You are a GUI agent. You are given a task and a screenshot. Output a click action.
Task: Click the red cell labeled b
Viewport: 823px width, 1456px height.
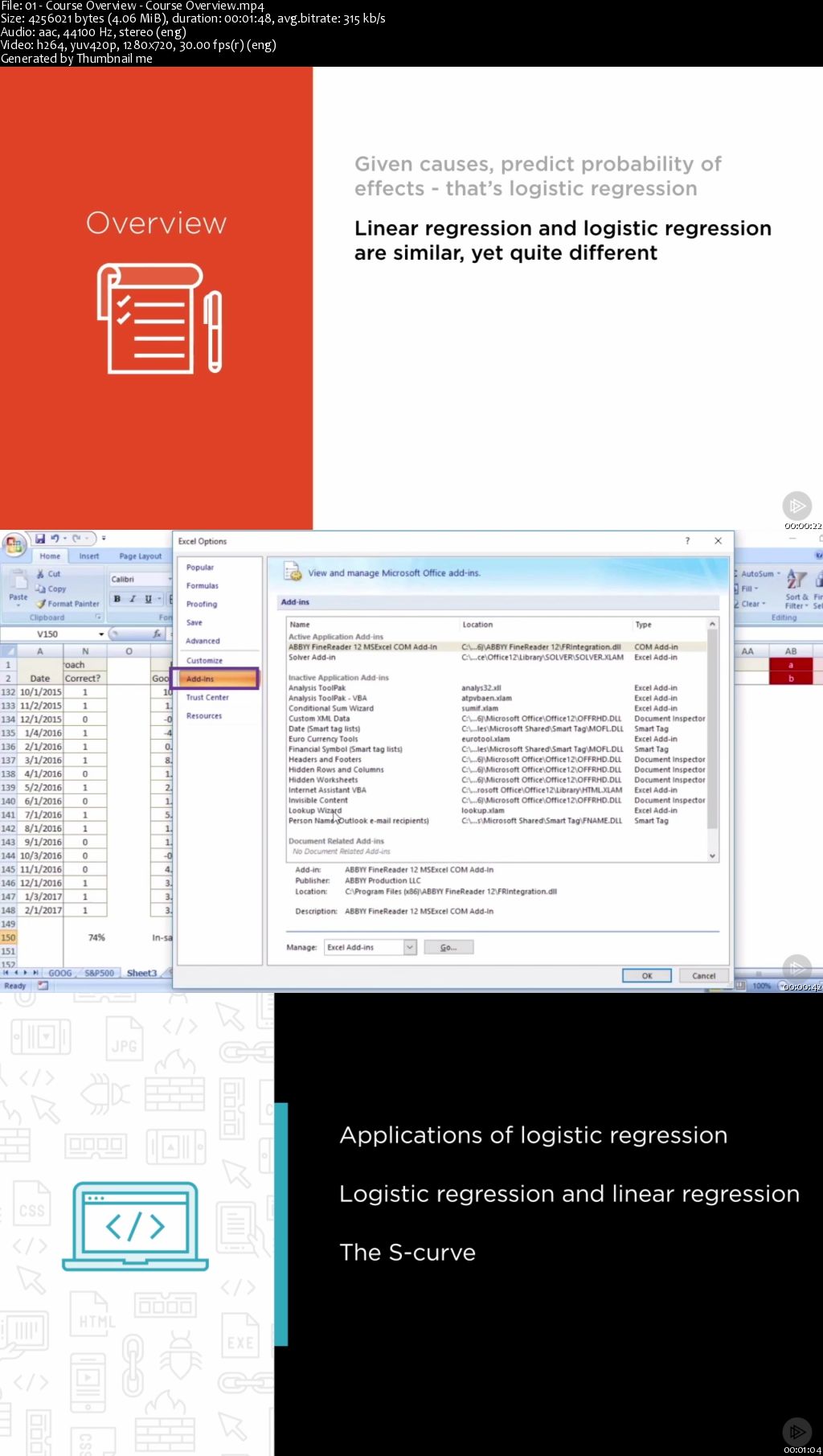coord(791,679)
